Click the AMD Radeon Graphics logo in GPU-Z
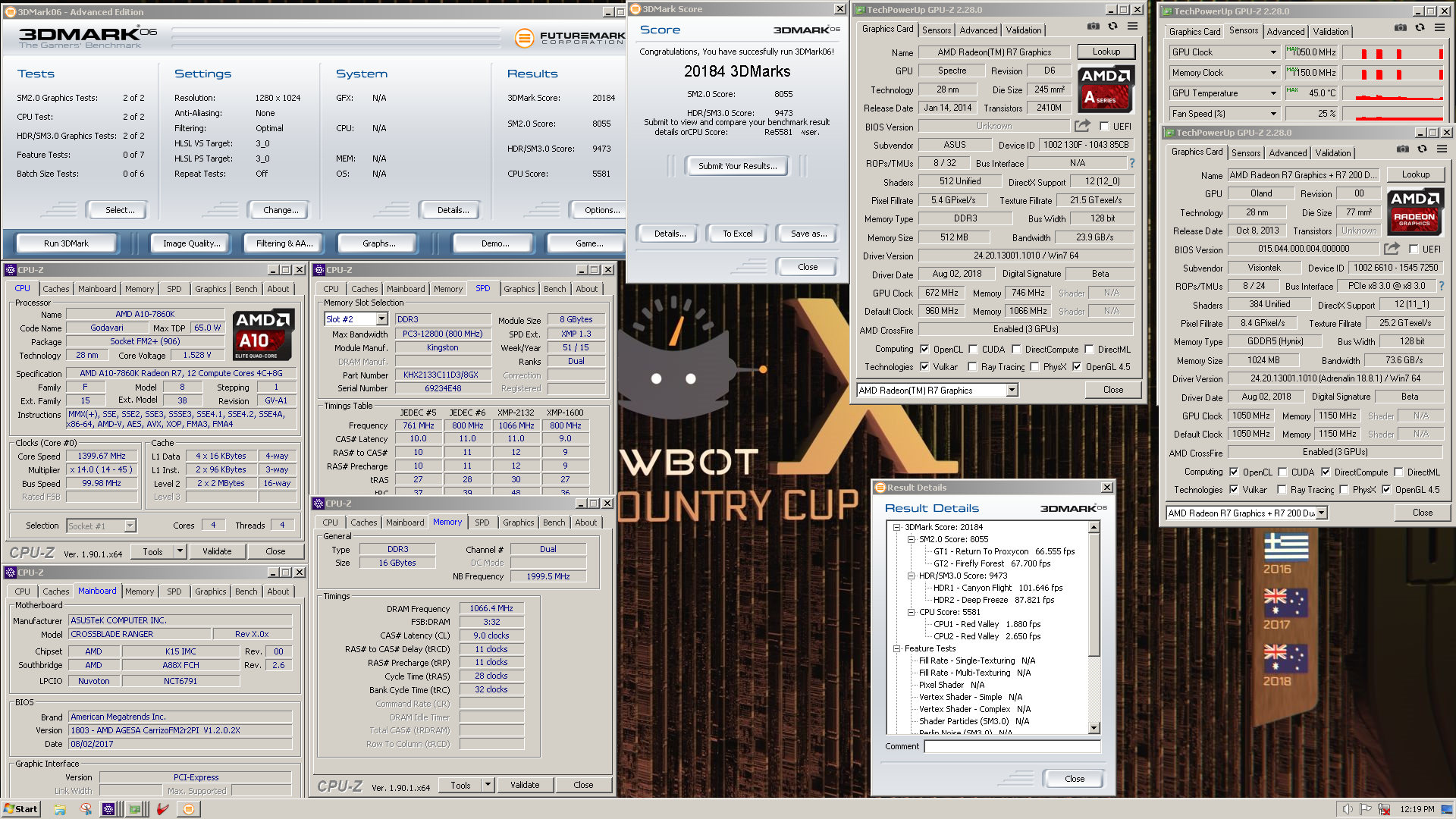Viewport: 1456px width, 819px height. click(x=1414, y=212)
